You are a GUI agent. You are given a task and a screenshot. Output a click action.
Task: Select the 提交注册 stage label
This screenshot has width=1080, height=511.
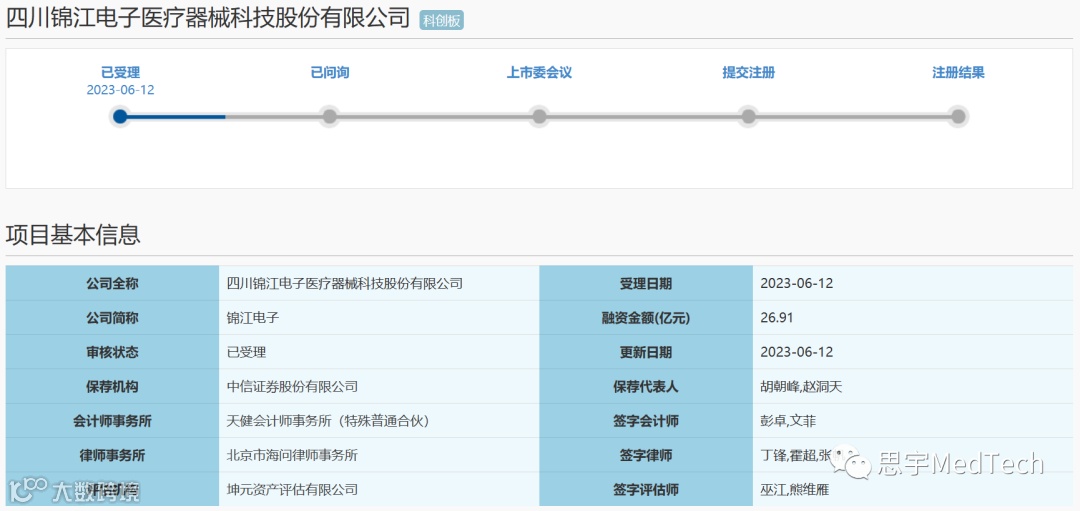[749, 73]
